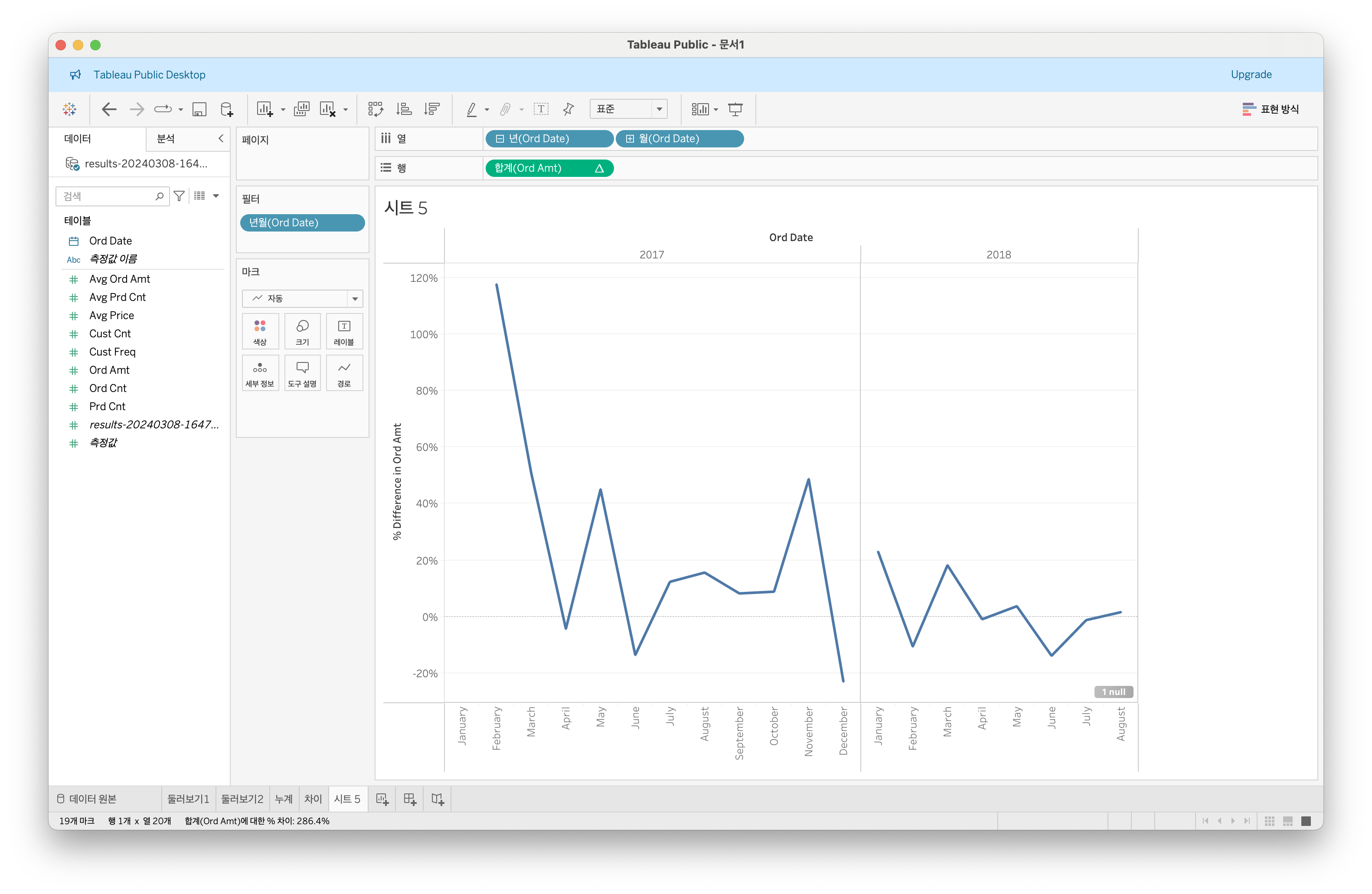Click the add new data source icon
Screen dimensions: 1372x894
(x=227, y=109)
